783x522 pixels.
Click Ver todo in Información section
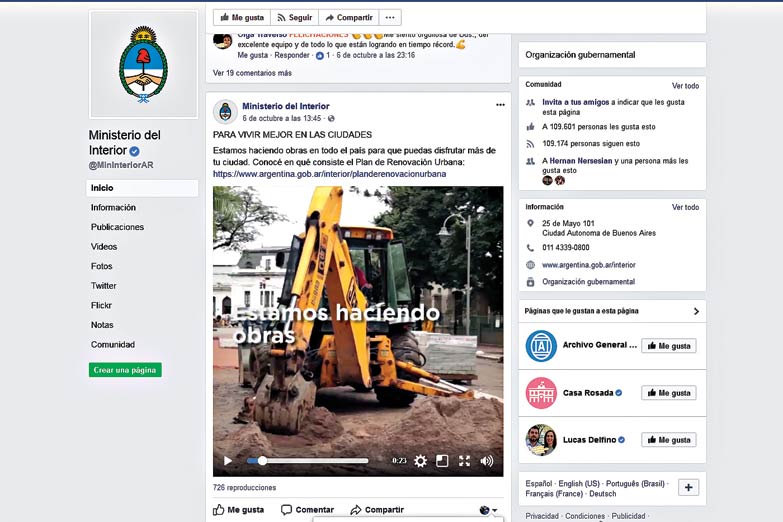click(685, 207)
